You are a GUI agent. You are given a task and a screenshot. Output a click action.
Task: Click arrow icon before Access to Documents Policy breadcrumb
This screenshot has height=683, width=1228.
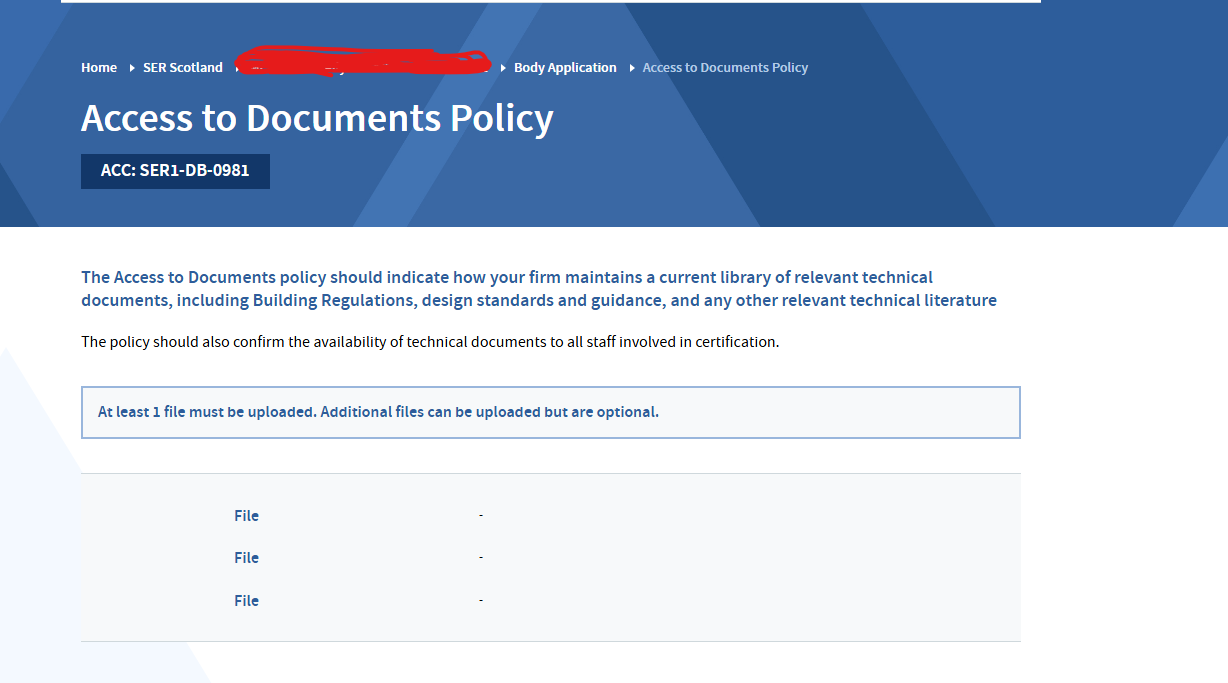coord(631,68)
